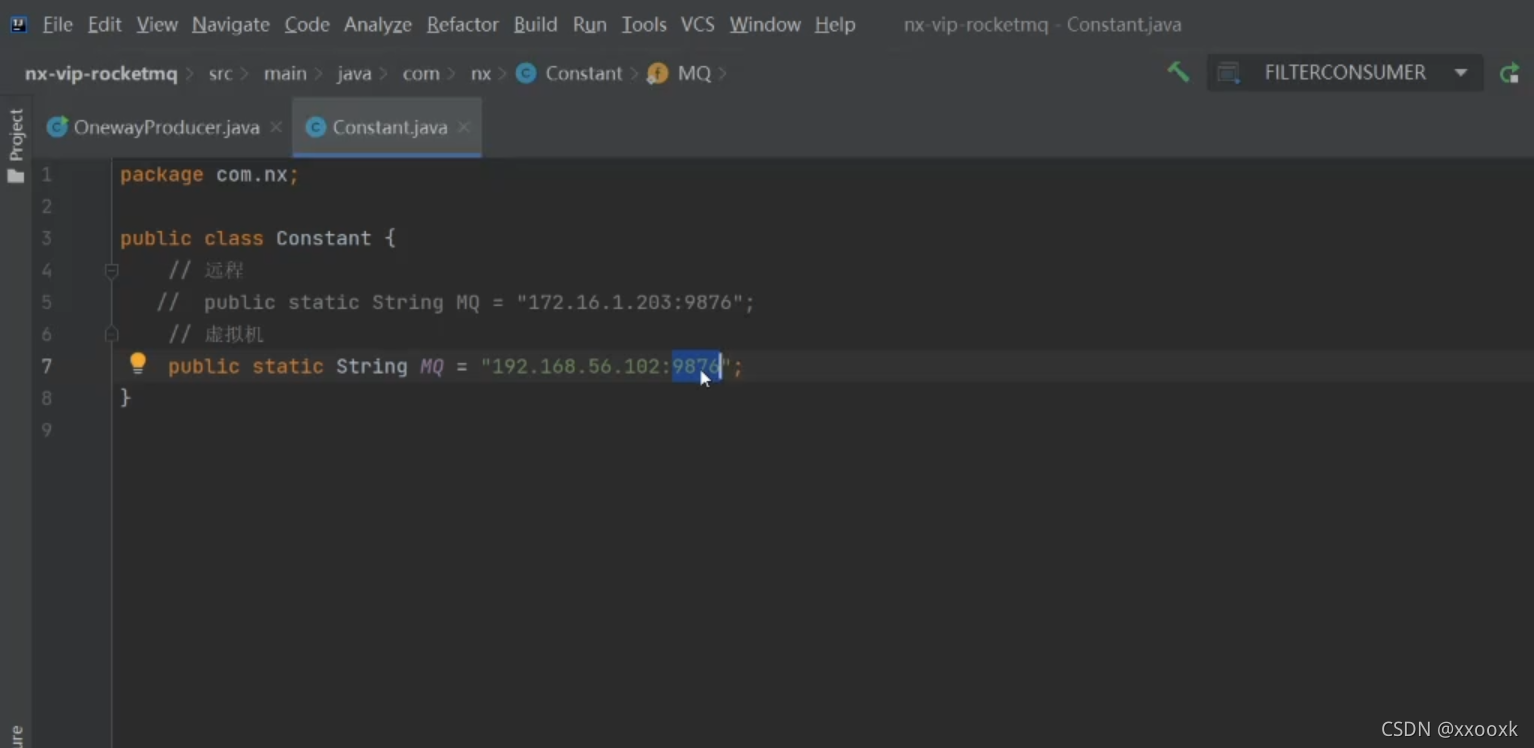Screen dimensions: 1534x748
Task: Click the class name Constant on line 3
Action: 323,238
